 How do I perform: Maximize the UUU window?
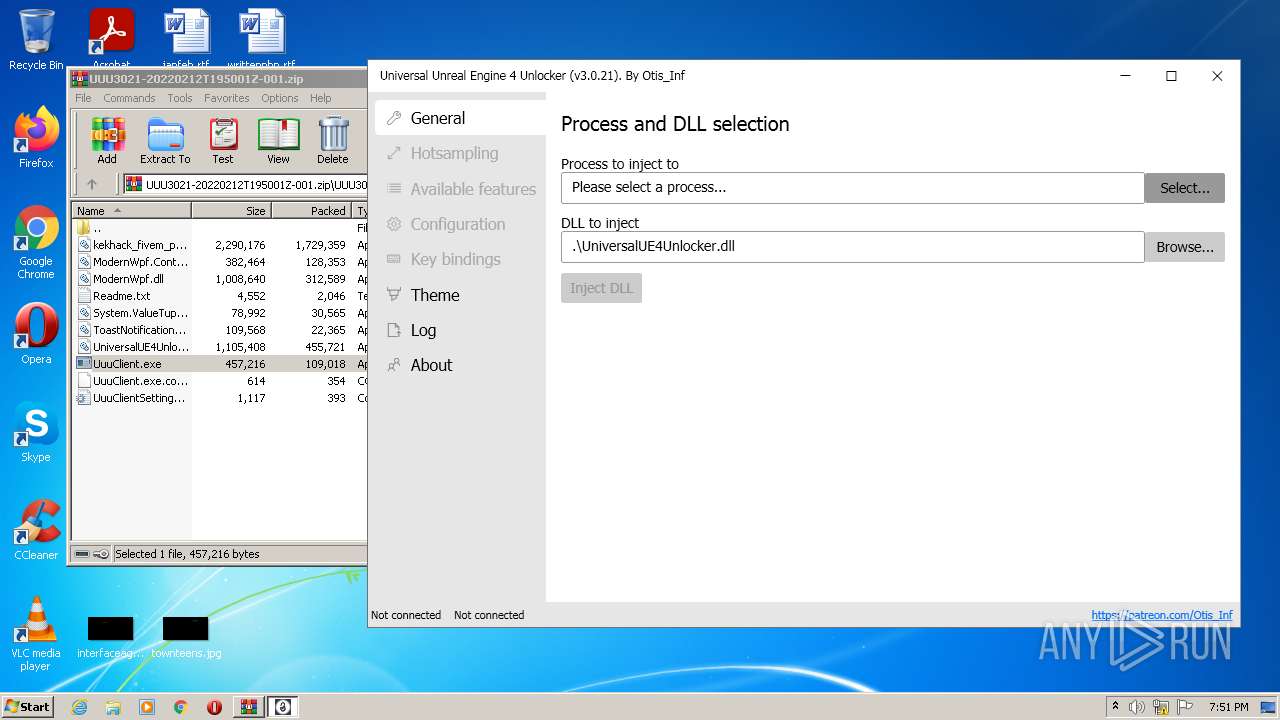pos(1171,76)
